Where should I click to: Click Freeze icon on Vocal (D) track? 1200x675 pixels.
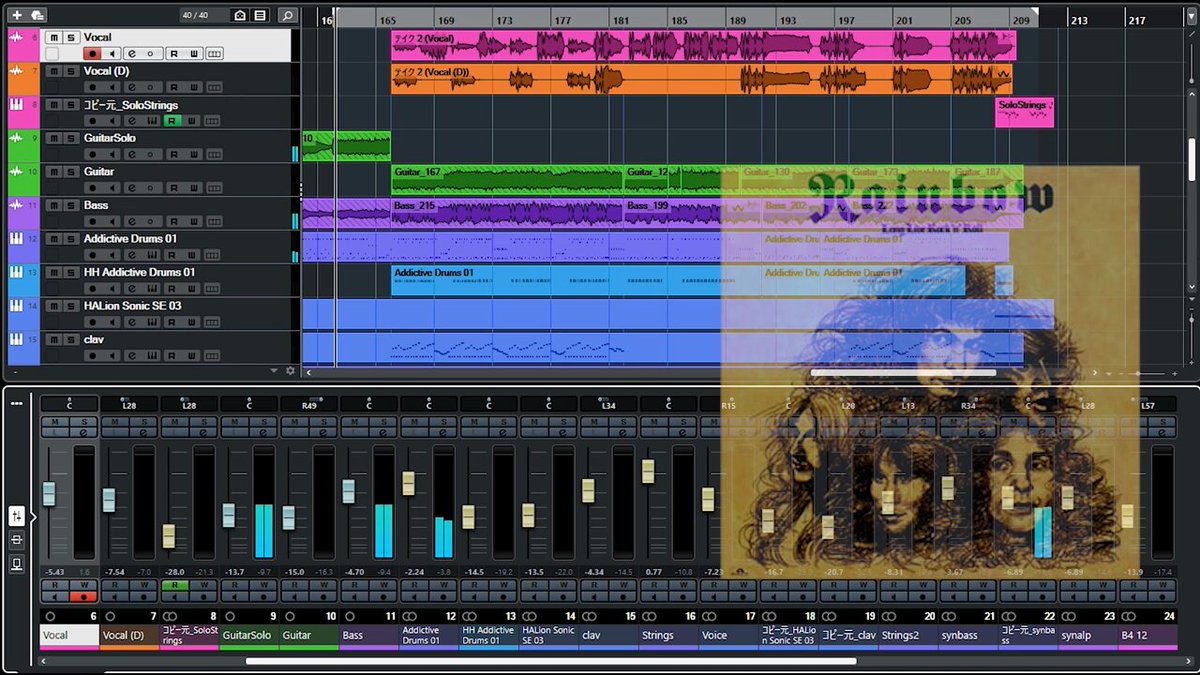[150, 87]
